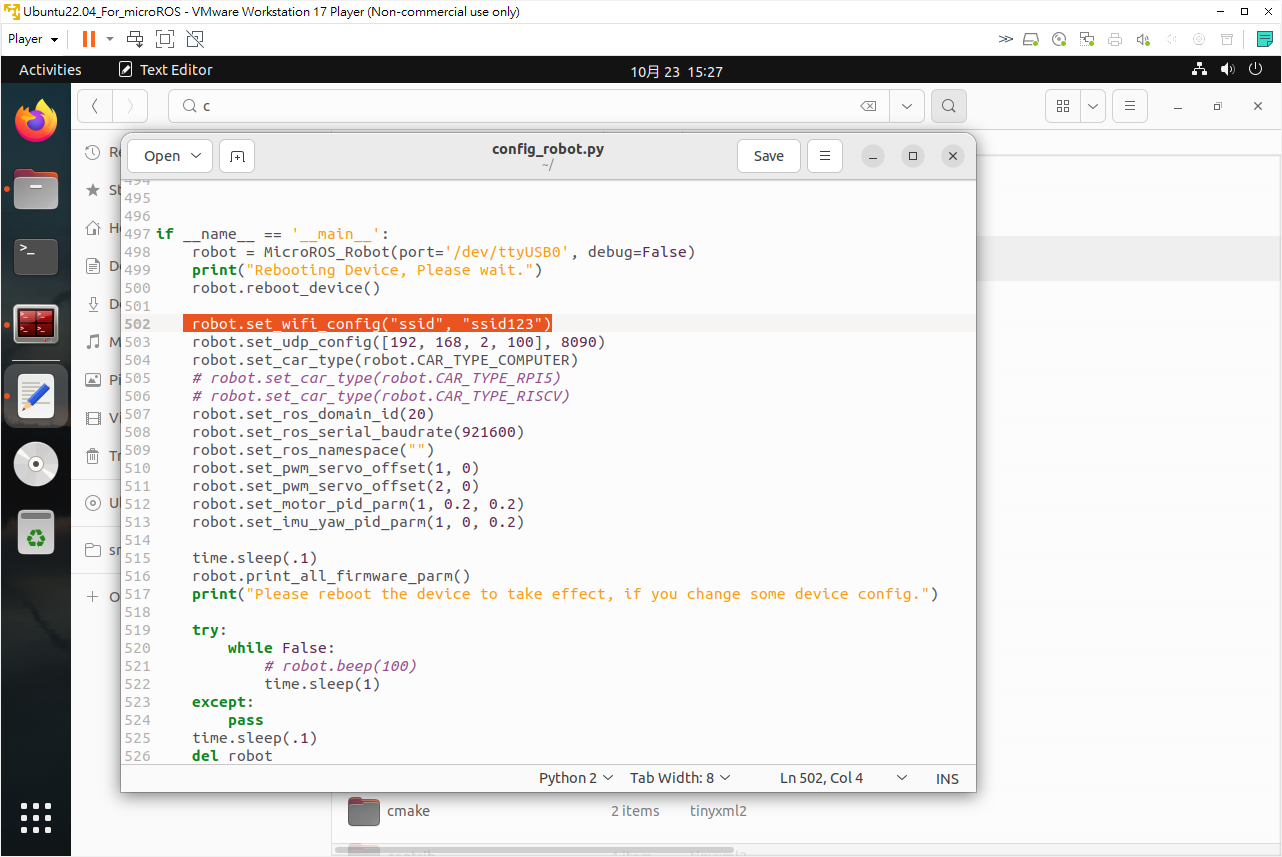The width and height of the screenshot is (1282, 857).
Task: Open the clock and calendar panel
Action: (x=676, y=71)
